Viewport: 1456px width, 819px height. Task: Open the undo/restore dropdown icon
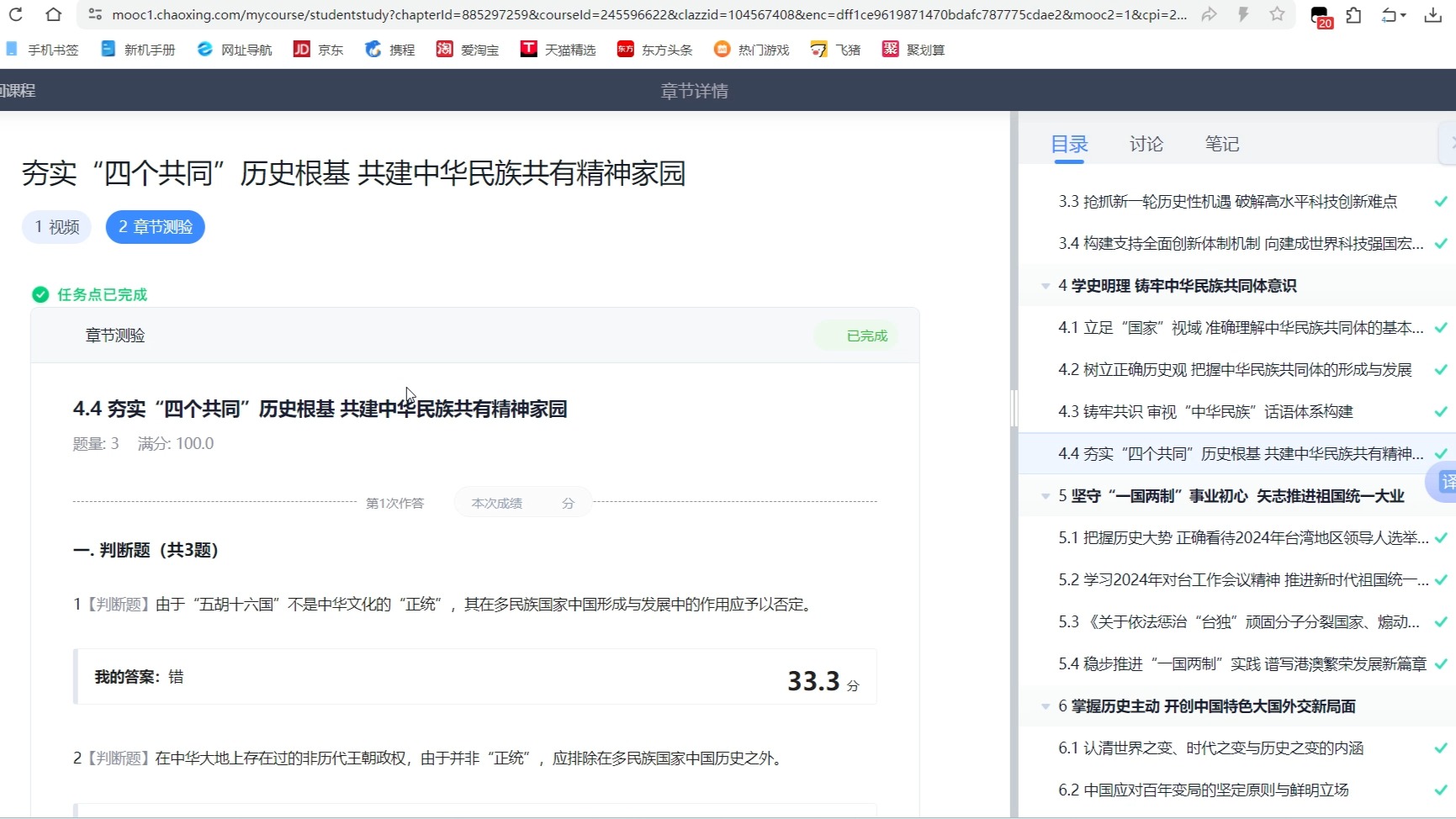(x=1394, y=14)
